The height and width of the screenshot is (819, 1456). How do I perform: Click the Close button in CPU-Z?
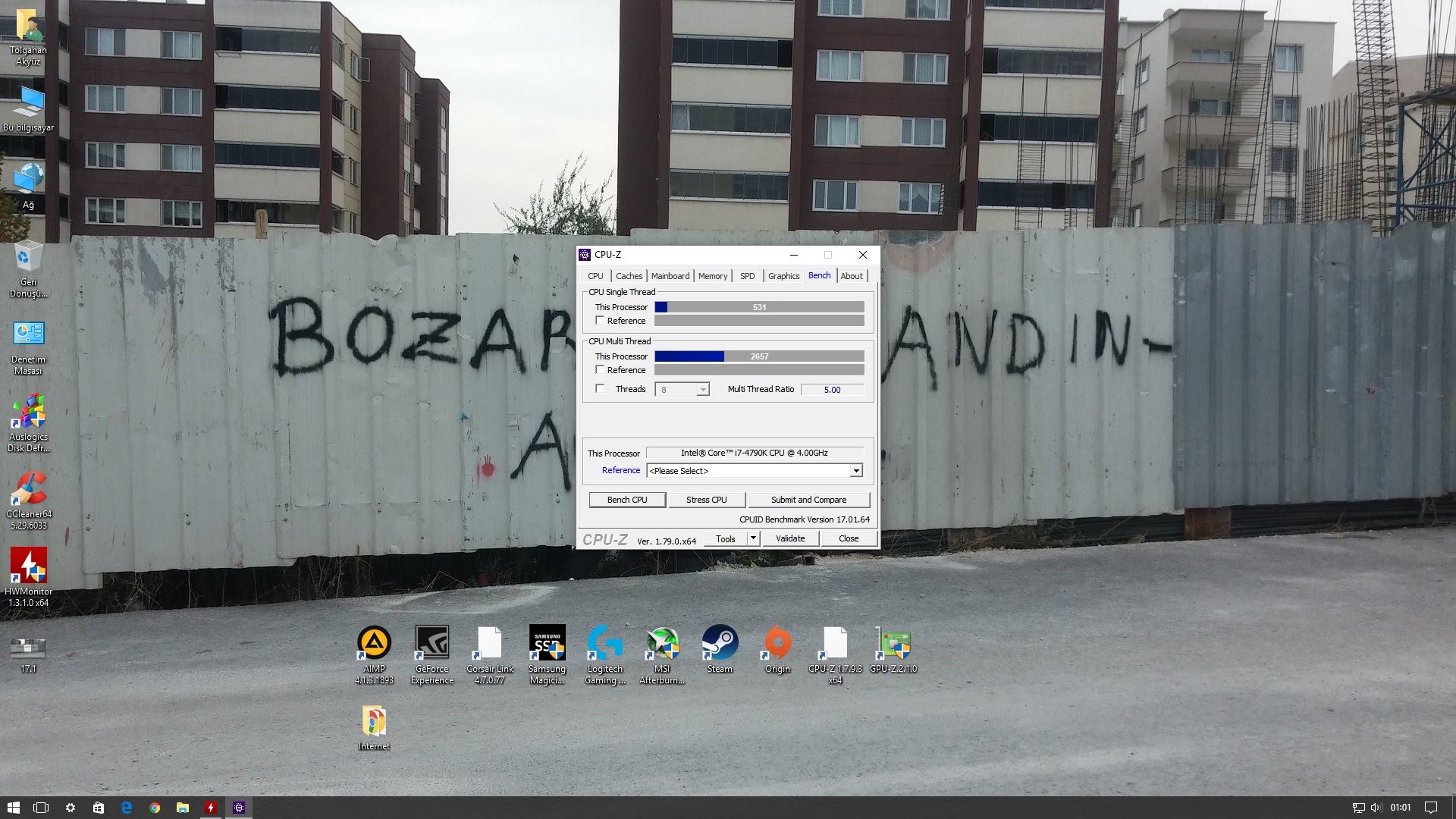click(849, 538)
